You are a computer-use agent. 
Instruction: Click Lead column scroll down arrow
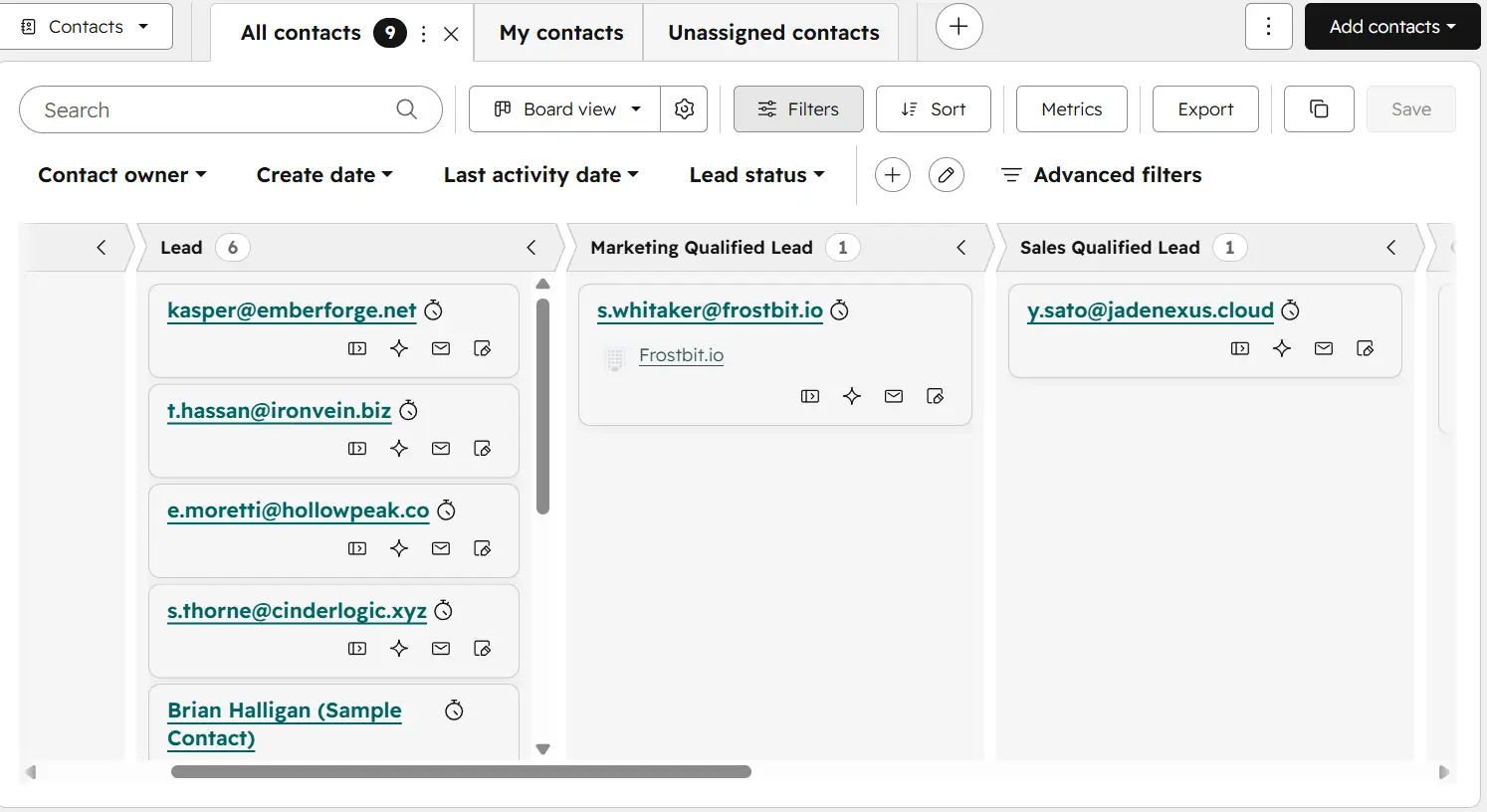[542, 749]
